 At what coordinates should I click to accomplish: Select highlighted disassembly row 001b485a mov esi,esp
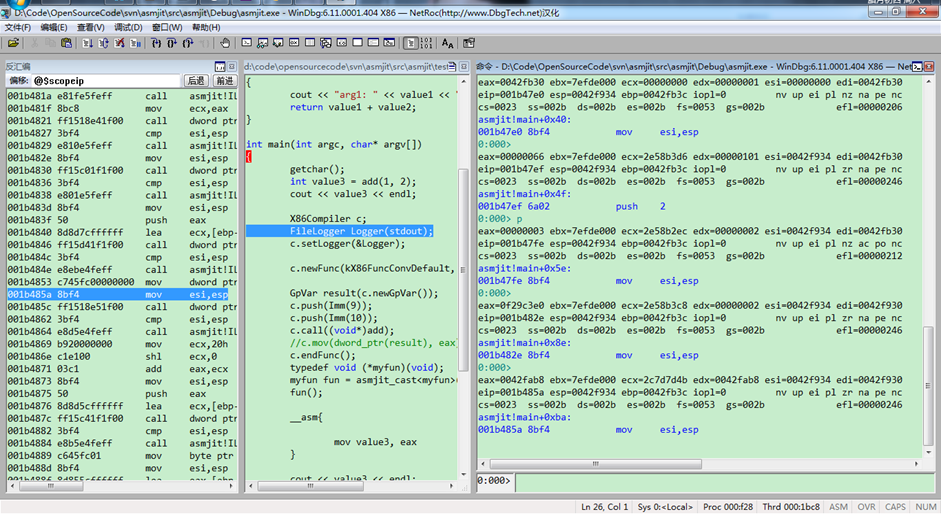(118, 294)
